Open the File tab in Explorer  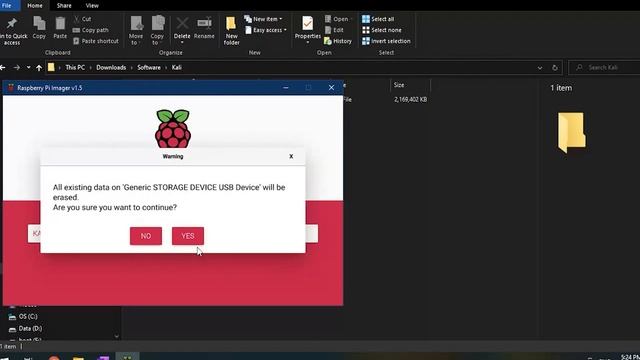(7, 5)
